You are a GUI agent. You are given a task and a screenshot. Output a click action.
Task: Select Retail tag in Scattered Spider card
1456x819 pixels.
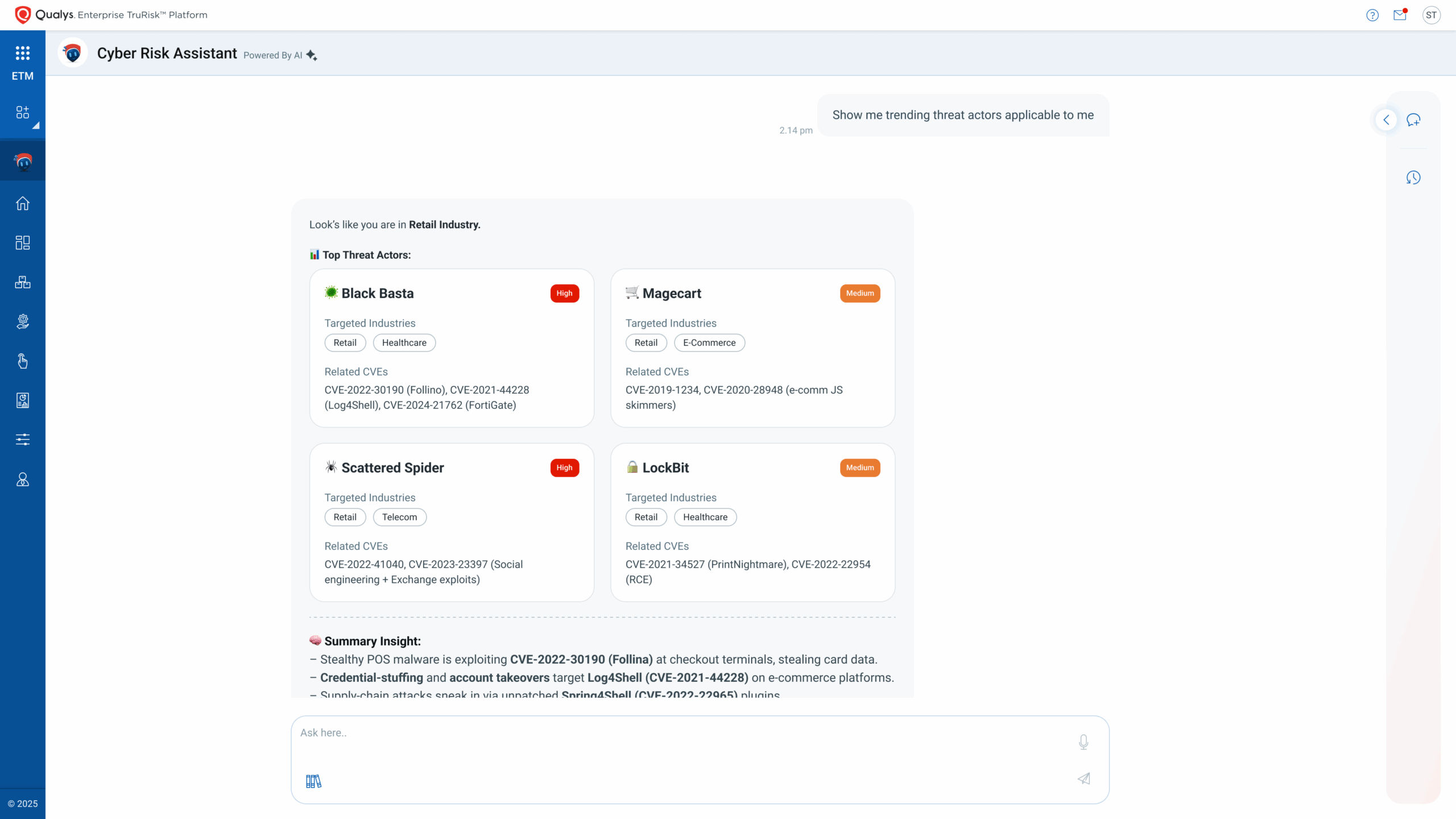[x=345, y=518]
